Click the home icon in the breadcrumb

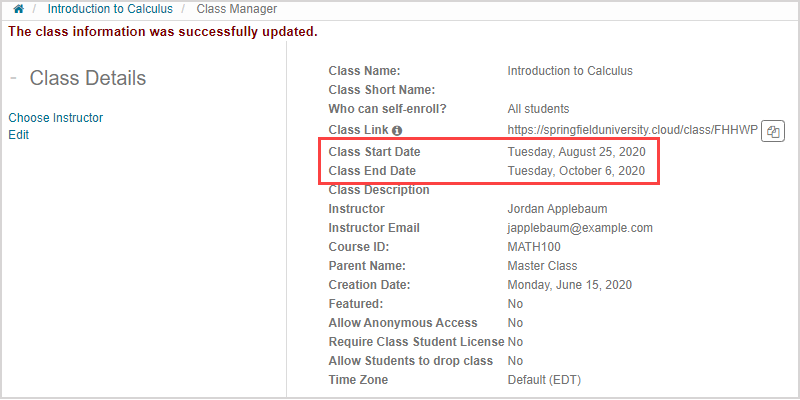click(x=19, y=9)
